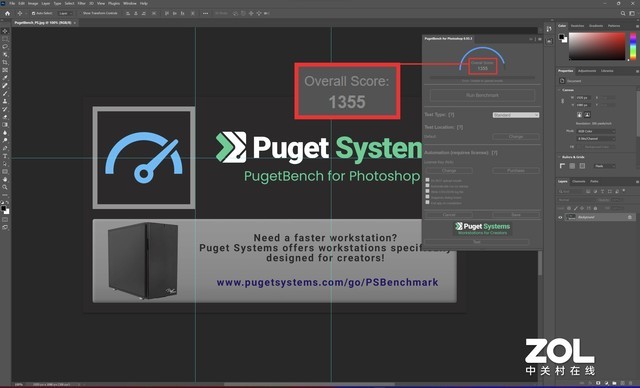Viewport: 640px width, 388px height.
Task: Select the Crop tool
Action: point(5,62)
